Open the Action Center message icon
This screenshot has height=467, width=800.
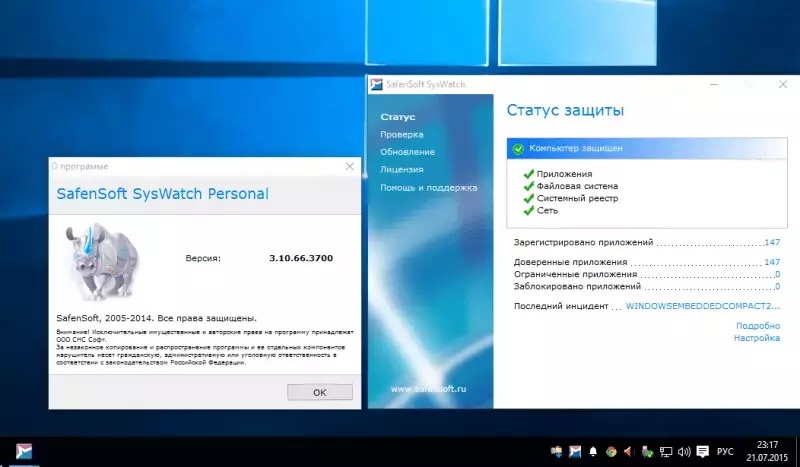click(x=703, y=452)
